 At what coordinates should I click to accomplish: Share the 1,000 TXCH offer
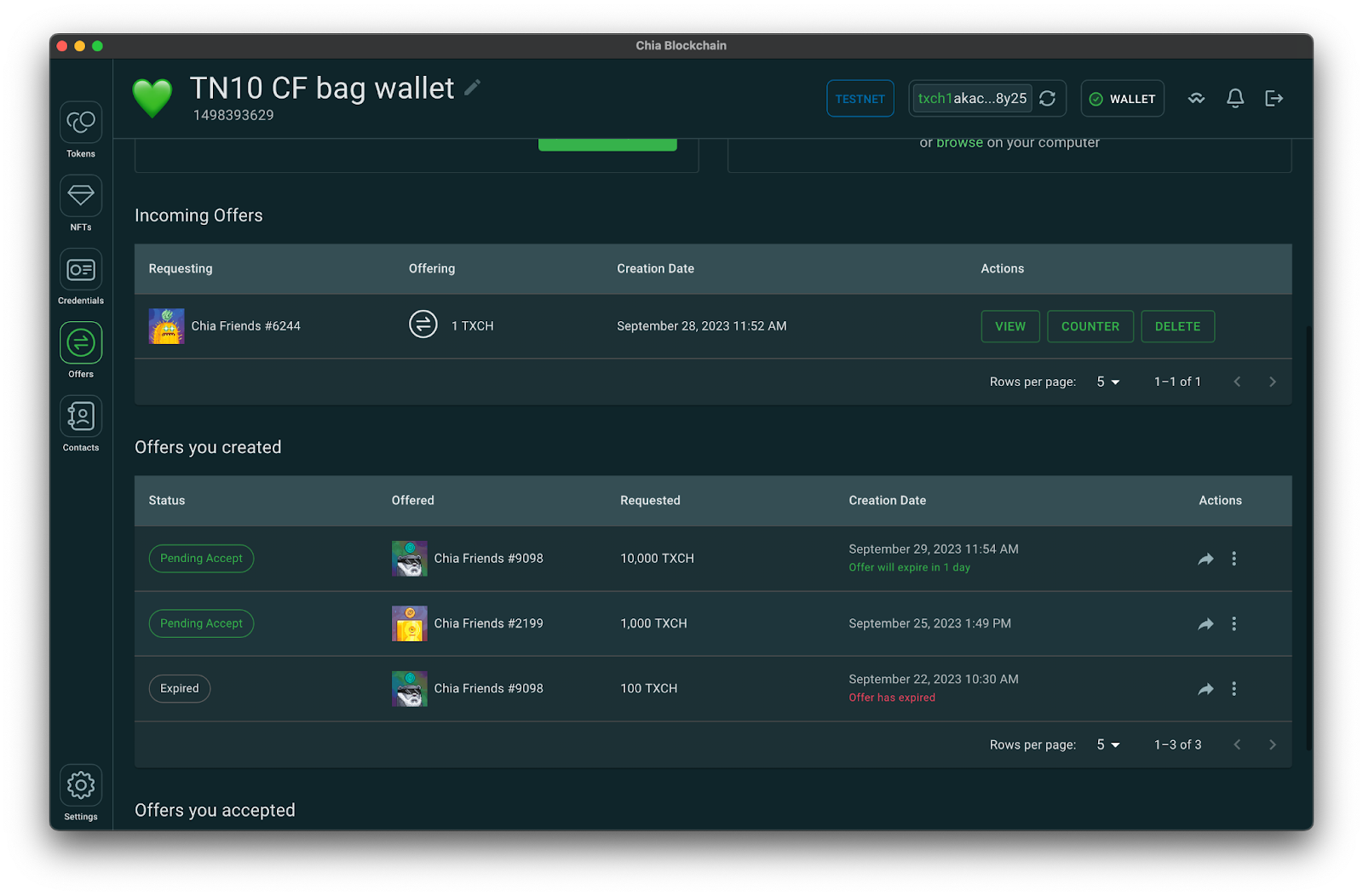[x=1205, y=624]
